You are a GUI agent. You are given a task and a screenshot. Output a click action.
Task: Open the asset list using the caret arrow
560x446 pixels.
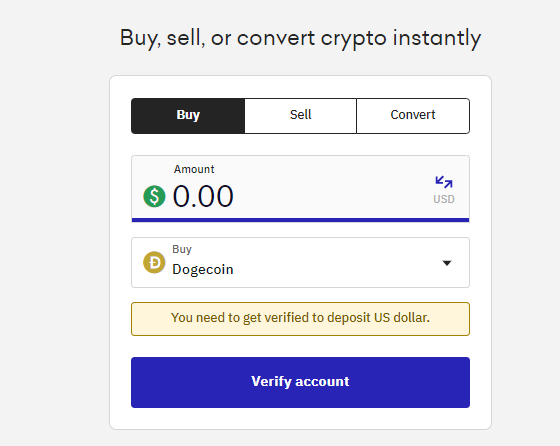(x=447, y=263)
